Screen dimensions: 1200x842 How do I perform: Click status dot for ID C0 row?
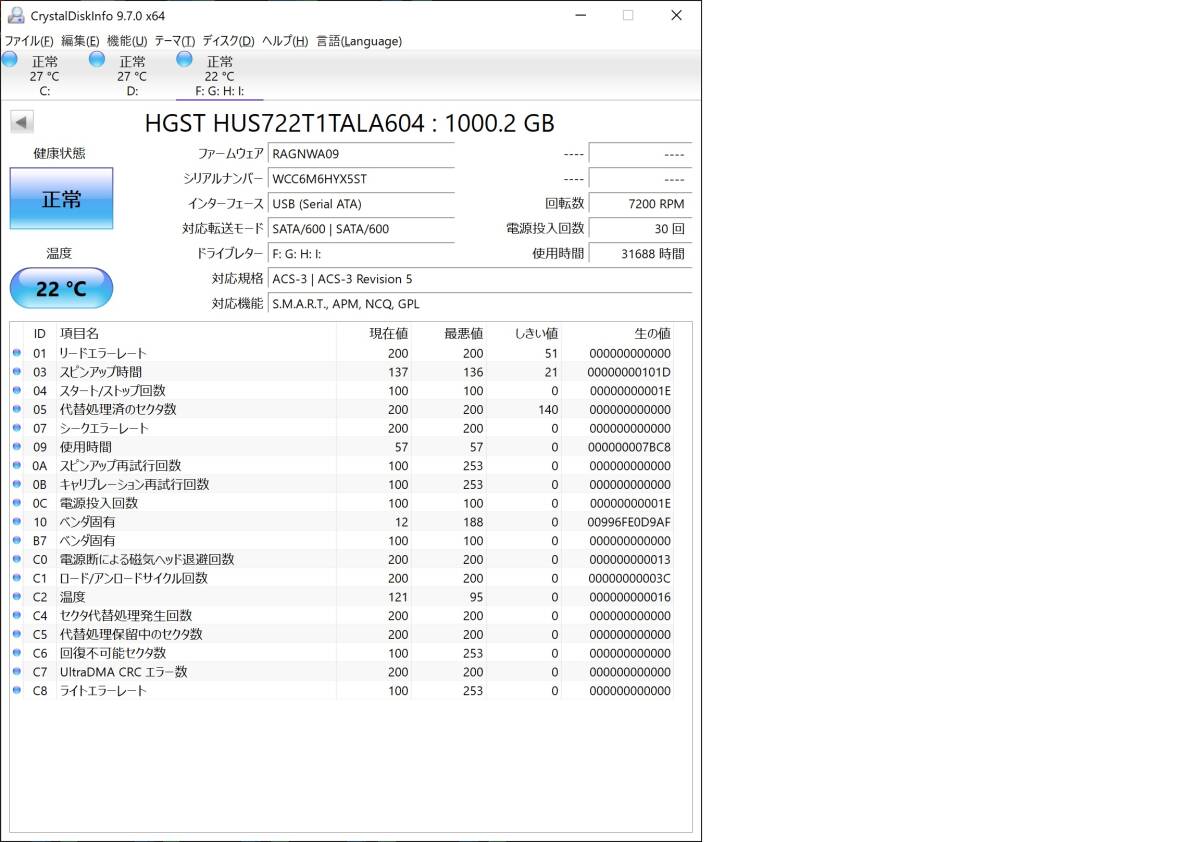pyautogui.click(x=17, y=559)
